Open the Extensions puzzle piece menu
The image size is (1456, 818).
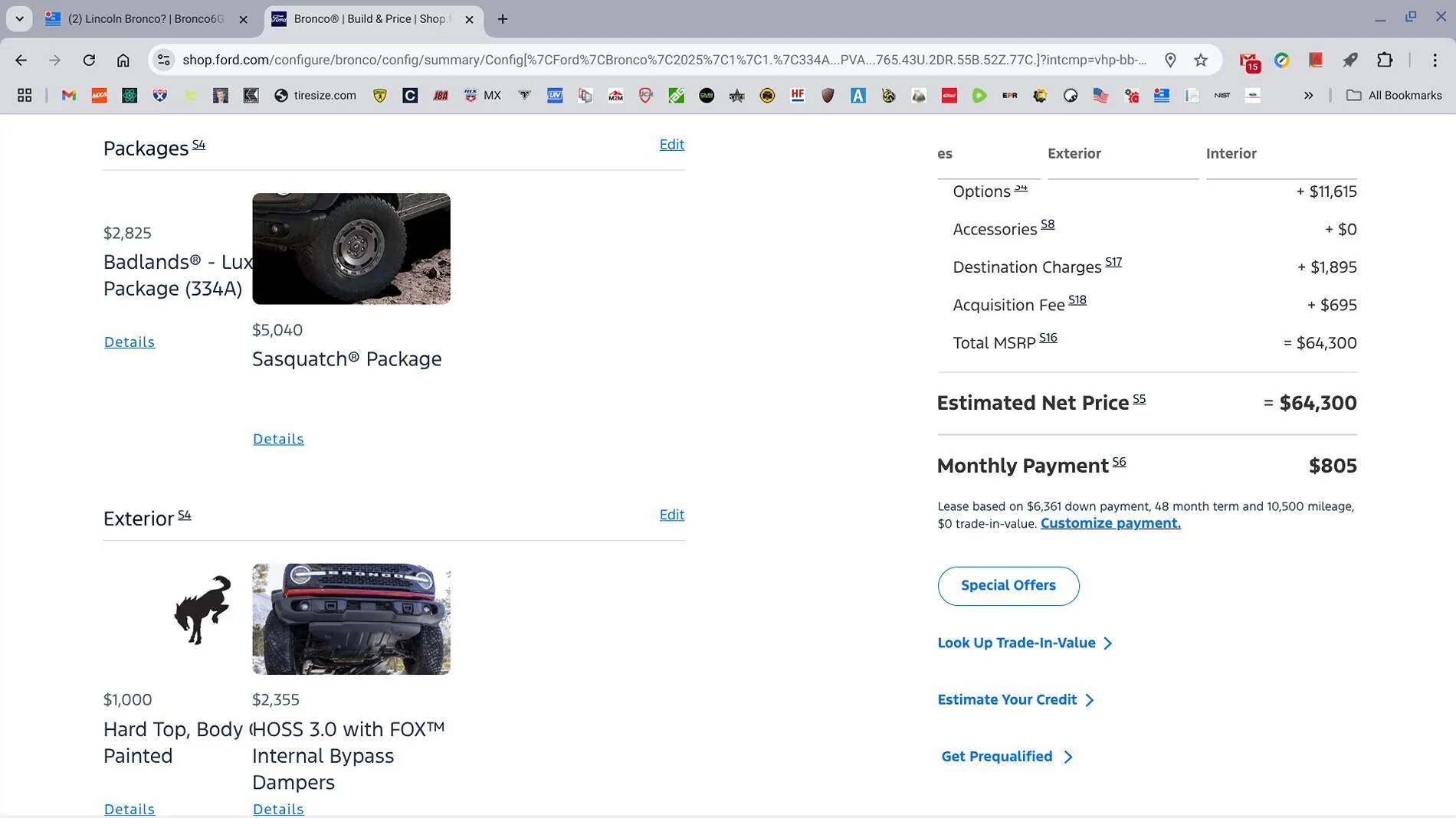1385,60
